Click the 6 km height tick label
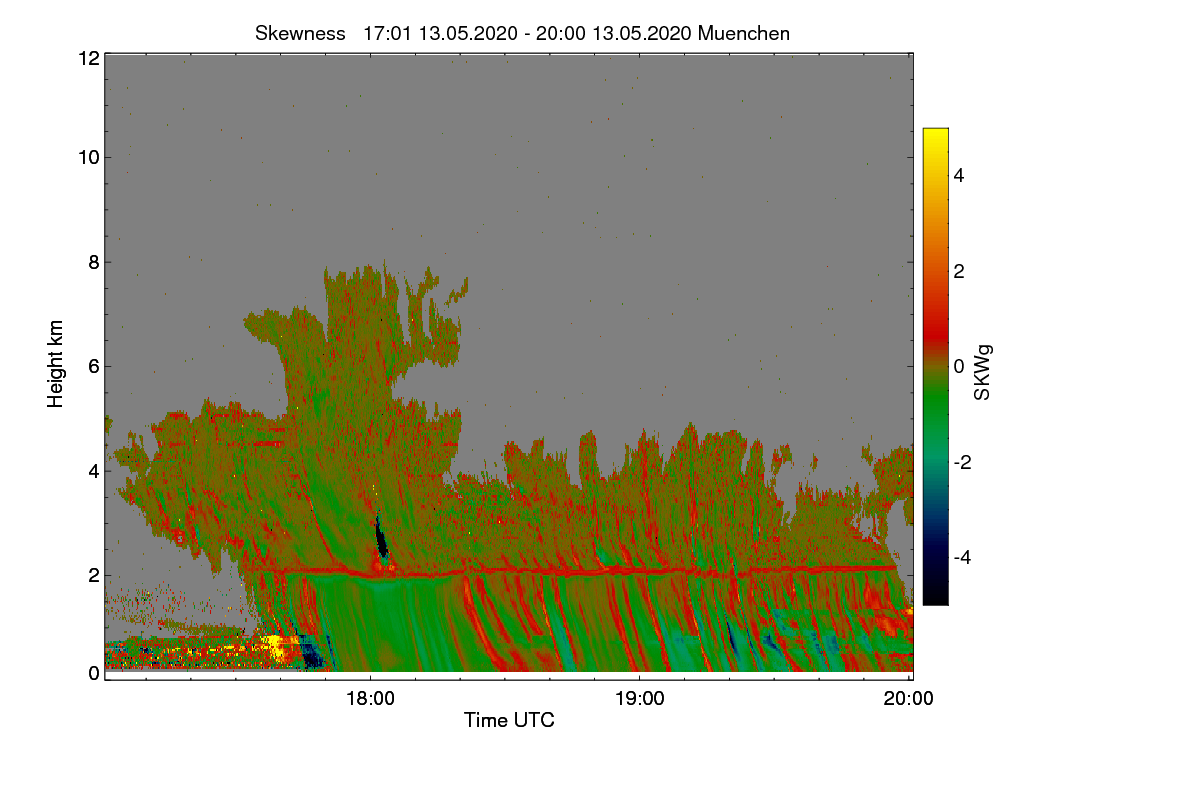The image size is (1200, 800). click(x=93, y=366)
